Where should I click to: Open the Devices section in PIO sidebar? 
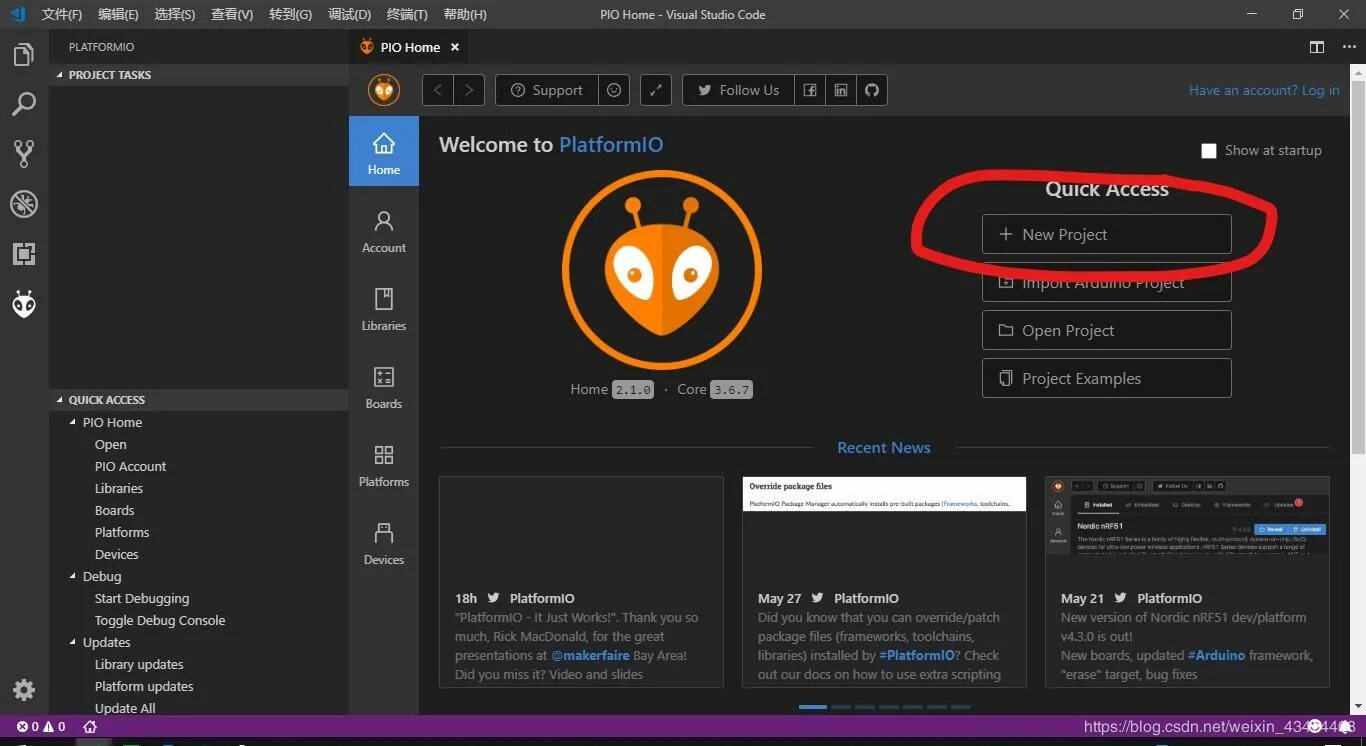tap(384, 543)
